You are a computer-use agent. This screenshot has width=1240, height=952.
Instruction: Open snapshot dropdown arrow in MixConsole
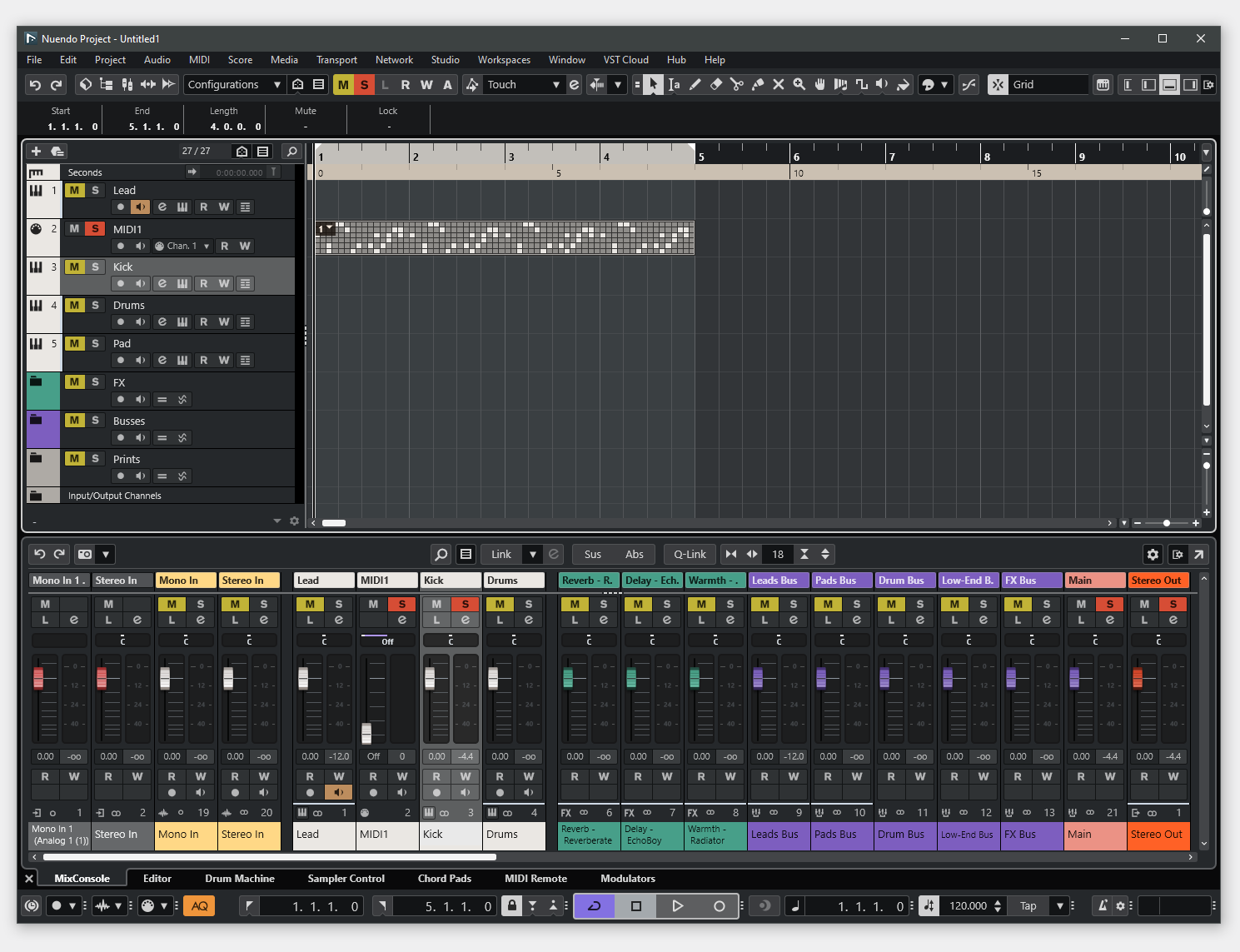106,554
